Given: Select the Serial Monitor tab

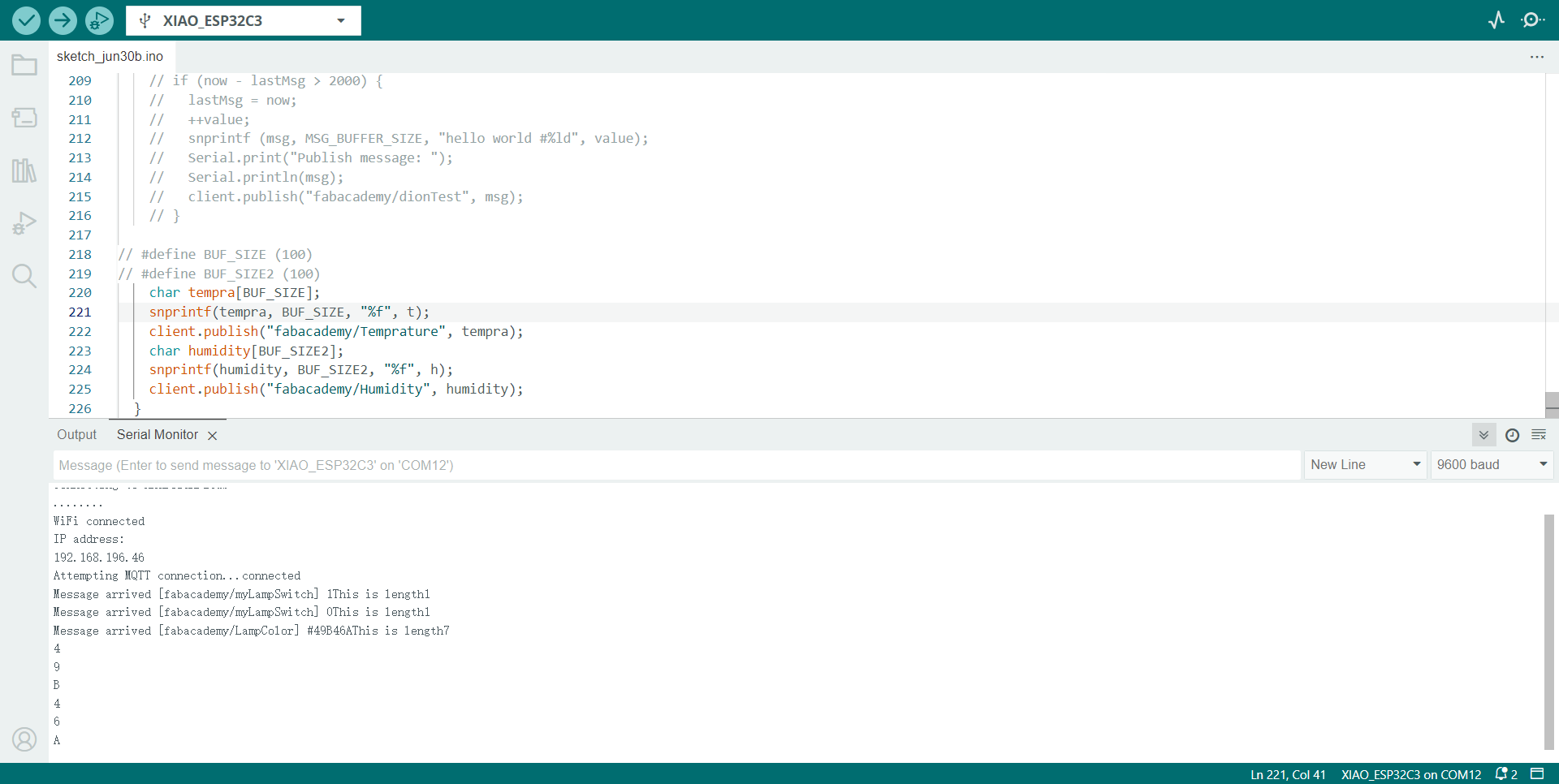Looking at the screenshot, I should pos(158,435).
